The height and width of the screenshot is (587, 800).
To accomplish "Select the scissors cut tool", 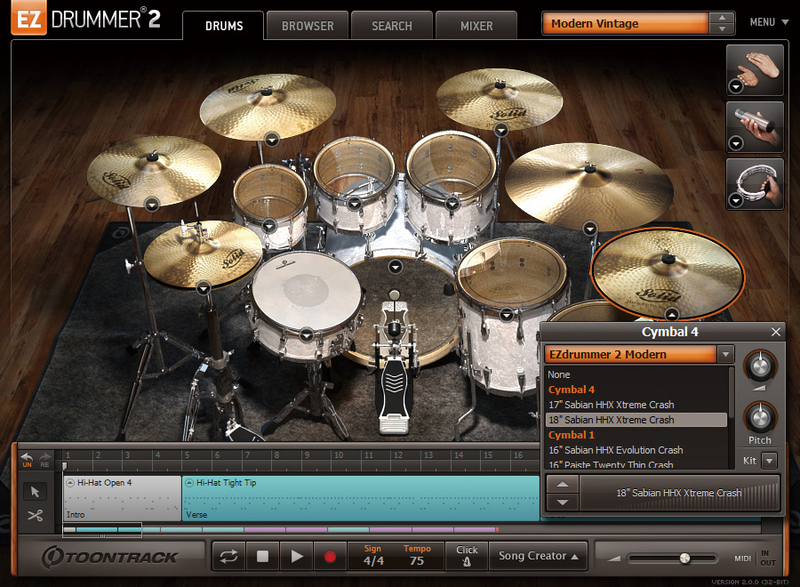I will point(35,516).
